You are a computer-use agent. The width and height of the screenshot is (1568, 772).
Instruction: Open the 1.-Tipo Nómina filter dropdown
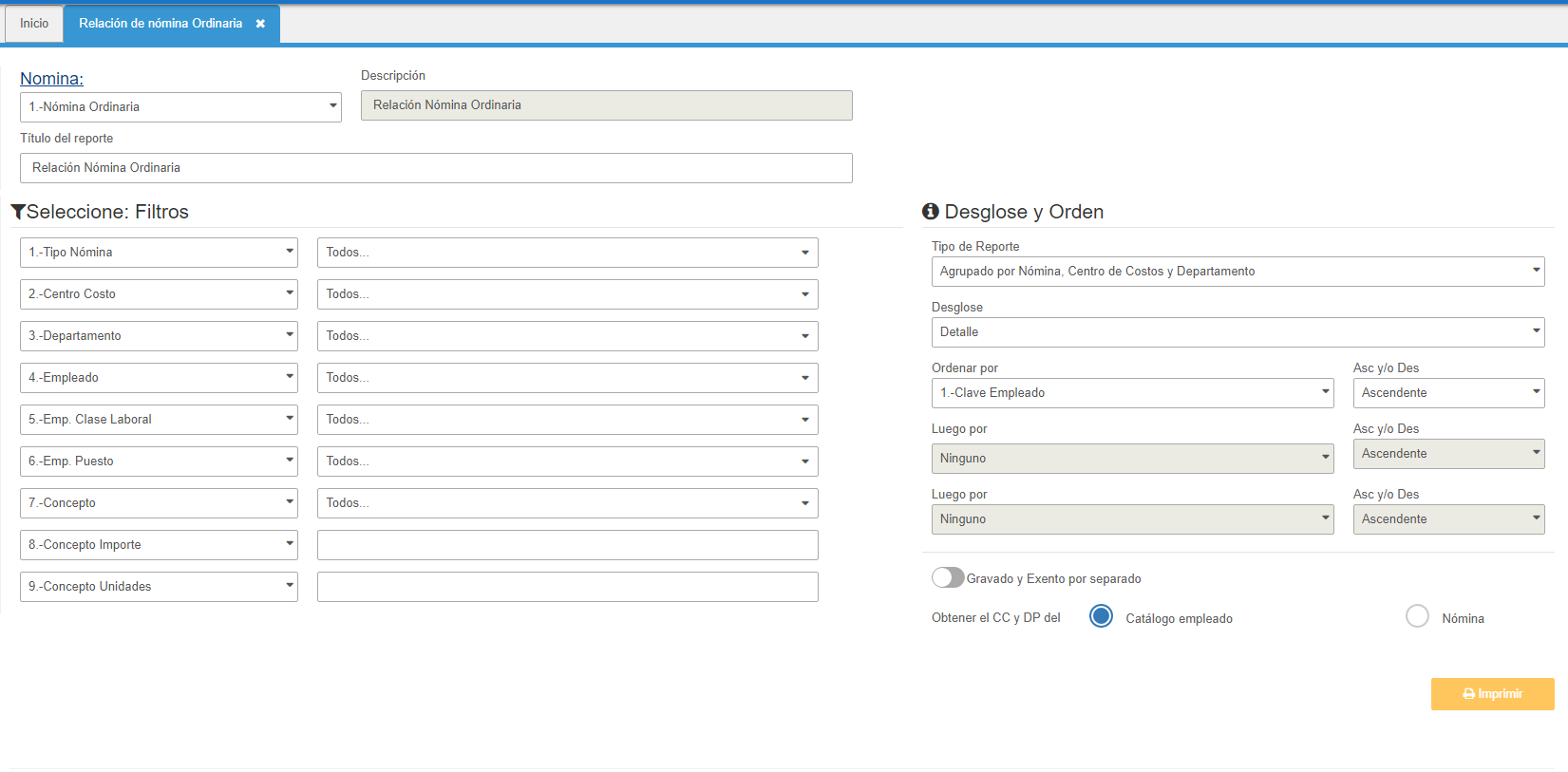coord(159,253)
